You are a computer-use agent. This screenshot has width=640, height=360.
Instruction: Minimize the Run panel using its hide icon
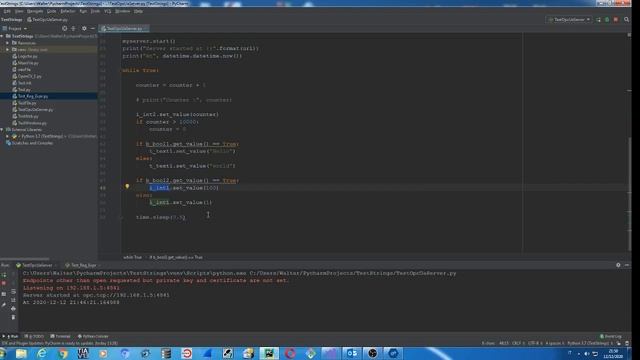point(627,265)
